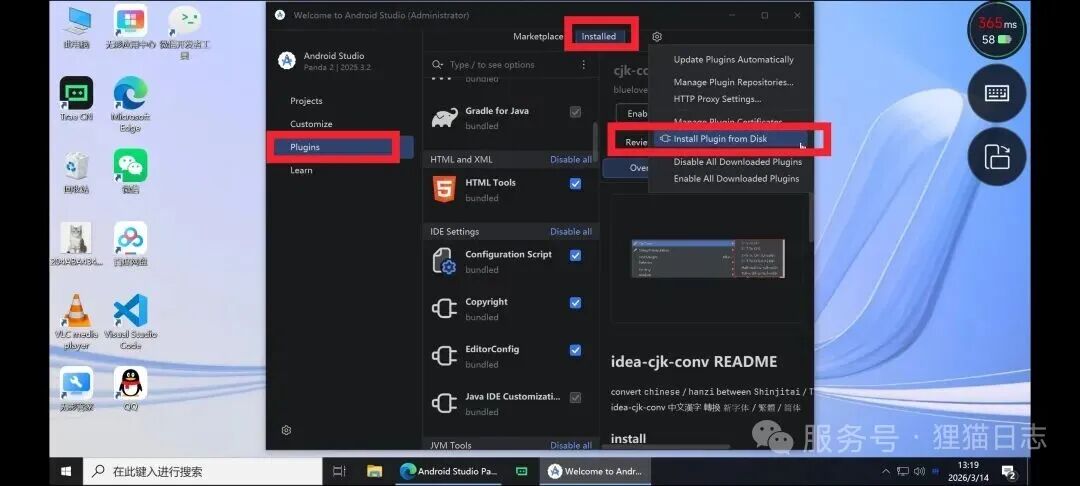
Task: Open the Recycle Bin desktop icon
Action: tap(76, 171)
